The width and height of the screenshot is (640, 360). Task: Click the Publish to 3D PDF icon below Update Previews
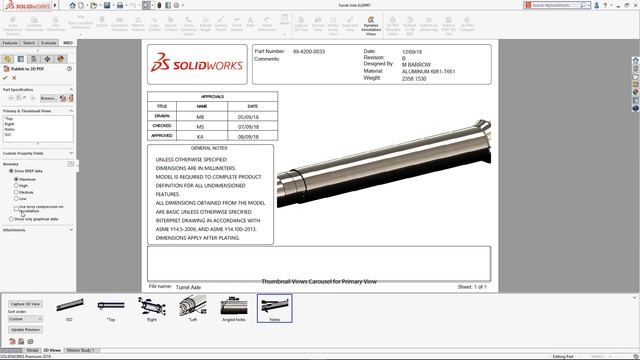12,341
